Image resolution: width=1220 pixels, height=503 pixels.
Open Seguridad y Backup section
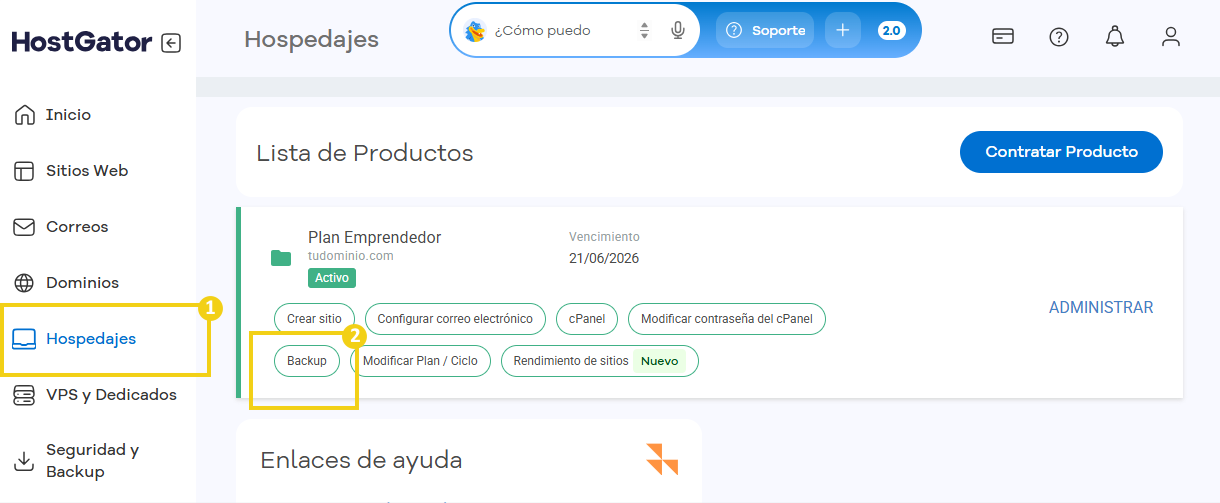pyautogui.click(x=92, y=461)
